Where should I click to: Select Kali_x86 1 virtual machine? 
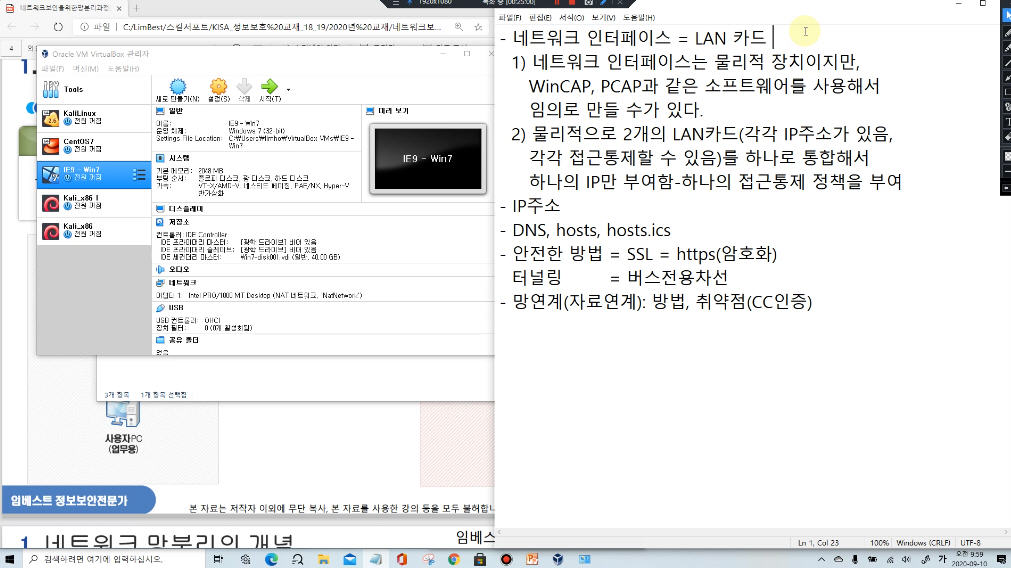tap(94, 202)
